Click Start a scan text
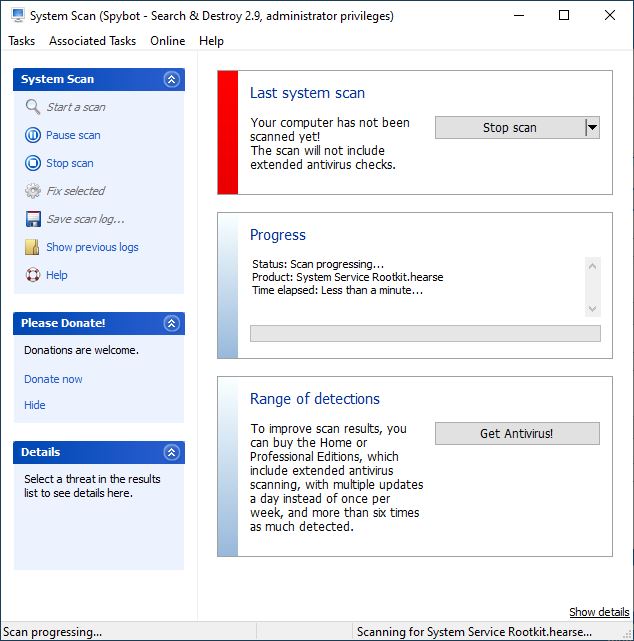The width and height of the screenshot is (634, 641). point(76,107)
